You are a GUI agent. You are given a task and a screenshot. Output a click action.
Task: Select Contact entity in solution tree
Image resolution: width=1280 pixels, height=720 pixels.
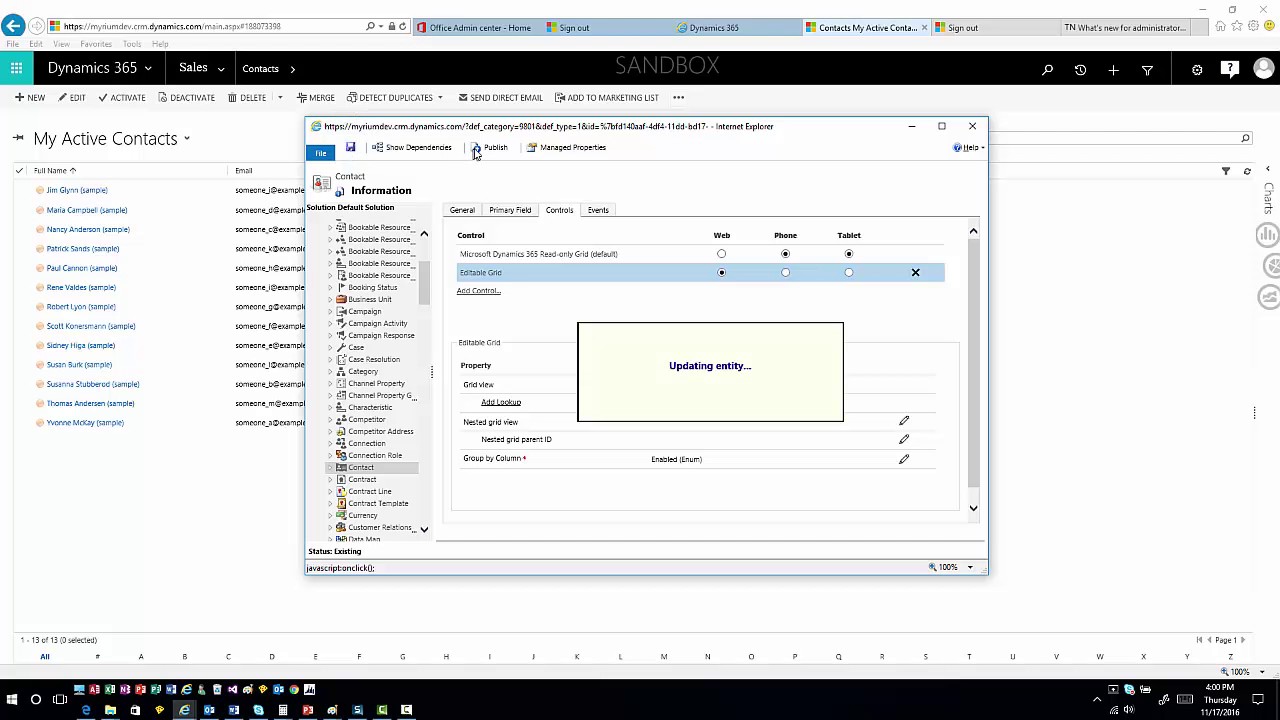pyautogui.click(x=361, y=468)
